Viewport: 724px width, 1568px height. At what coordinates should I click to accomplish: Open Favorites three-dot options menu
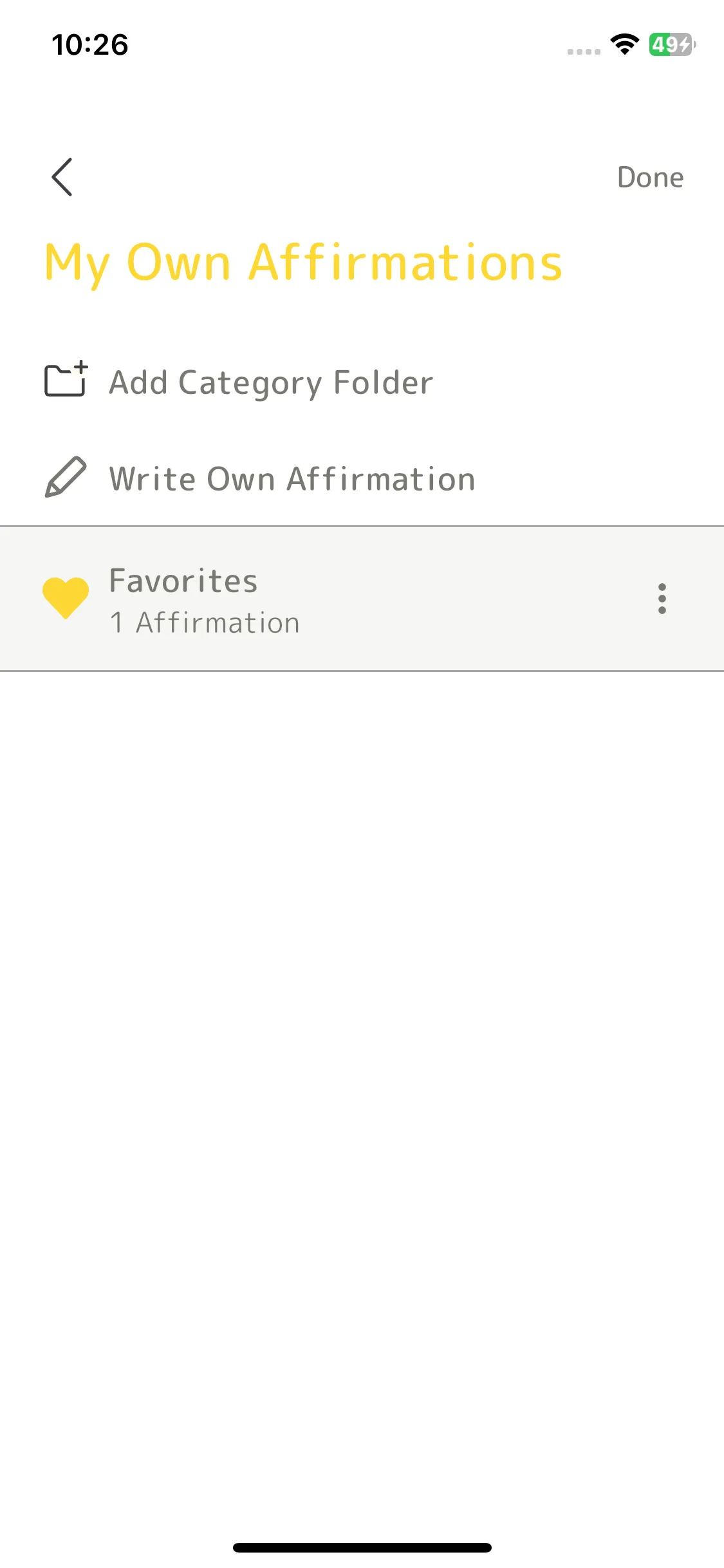click(x=662, y=599)
